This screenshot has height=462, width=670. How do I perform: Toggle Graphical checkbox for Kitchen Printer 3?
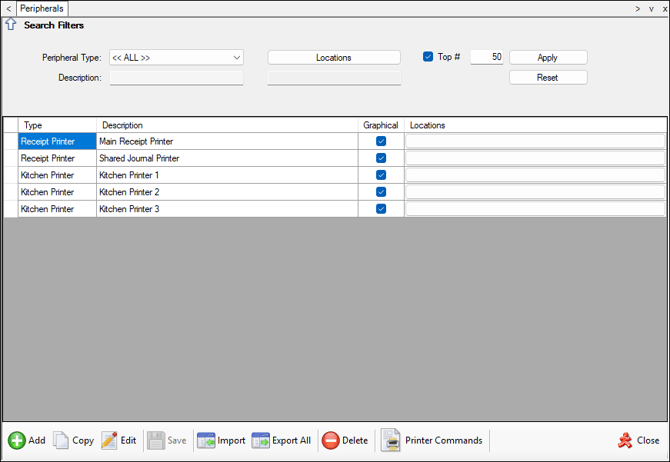(381, 209)
